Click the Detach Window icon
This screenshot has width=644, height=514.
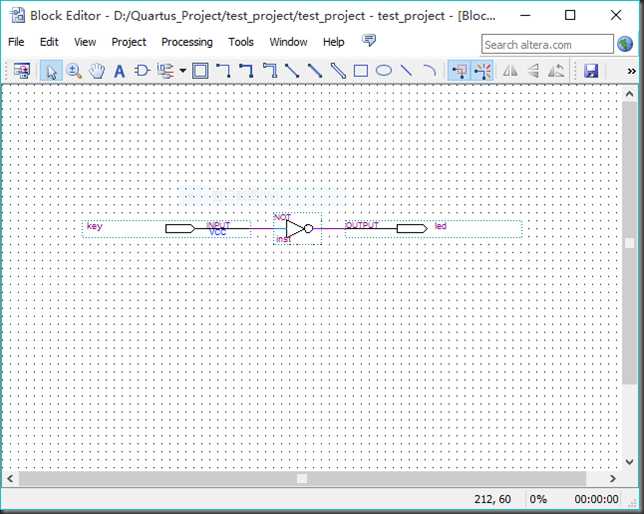21,71
